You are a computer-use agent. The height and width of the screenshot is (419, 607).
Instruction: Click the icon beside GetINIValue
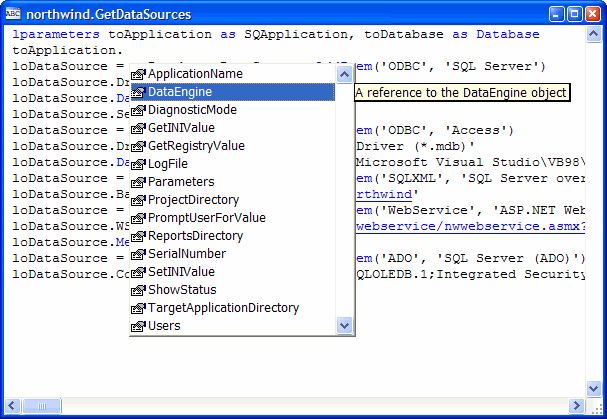click(x=139, y=128)
